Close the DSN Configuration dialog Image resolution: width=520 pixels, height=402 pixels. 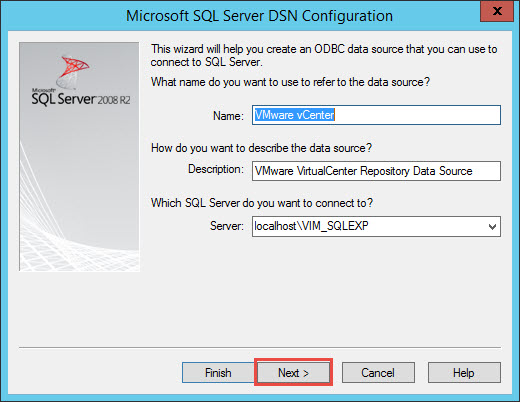click(x=497, y=11)
